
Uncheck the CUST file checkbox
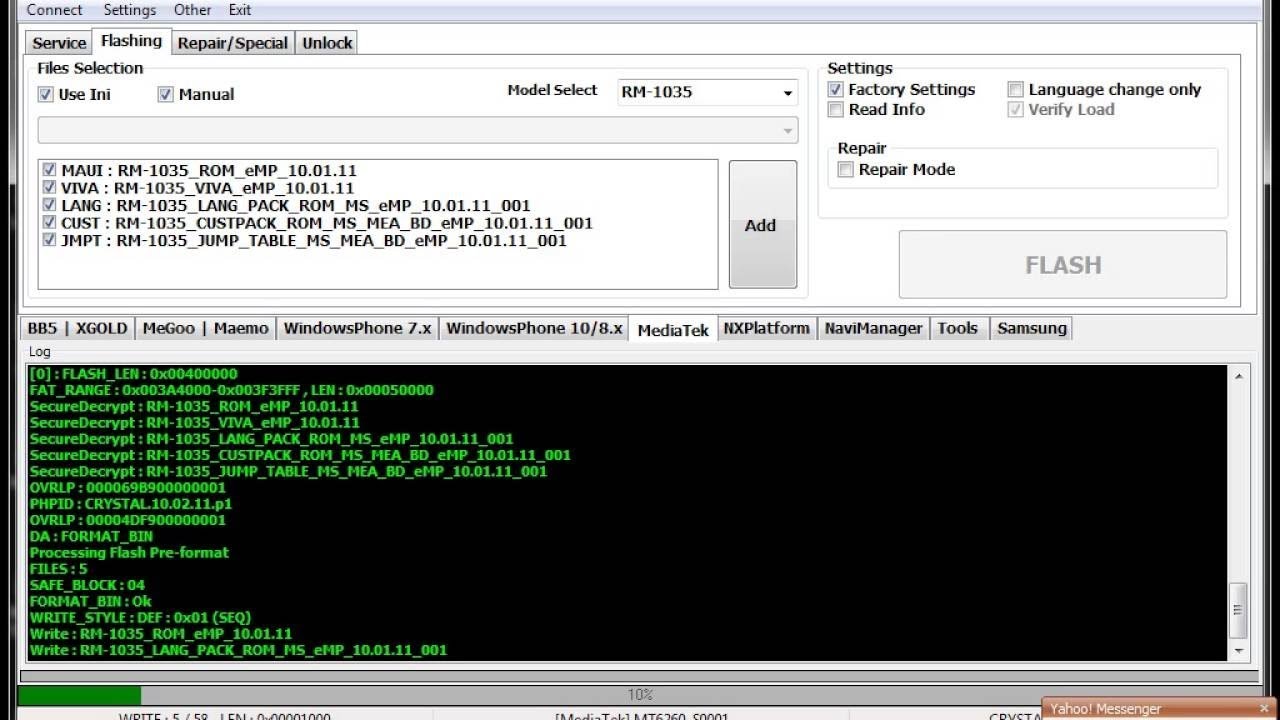tap(49, 222)
